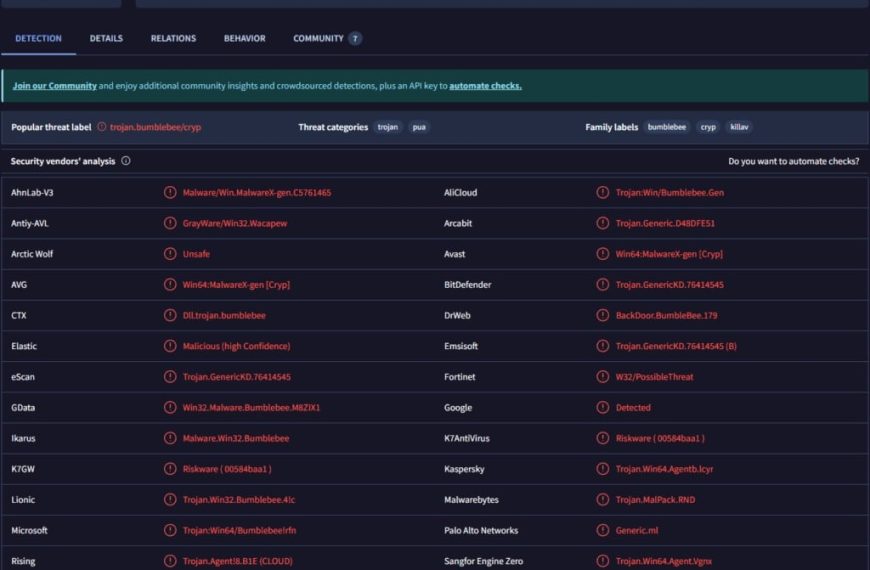Click the alert icon in Google row
The height and width of the screenshot is (570, 870).
(x=603, y=407)
